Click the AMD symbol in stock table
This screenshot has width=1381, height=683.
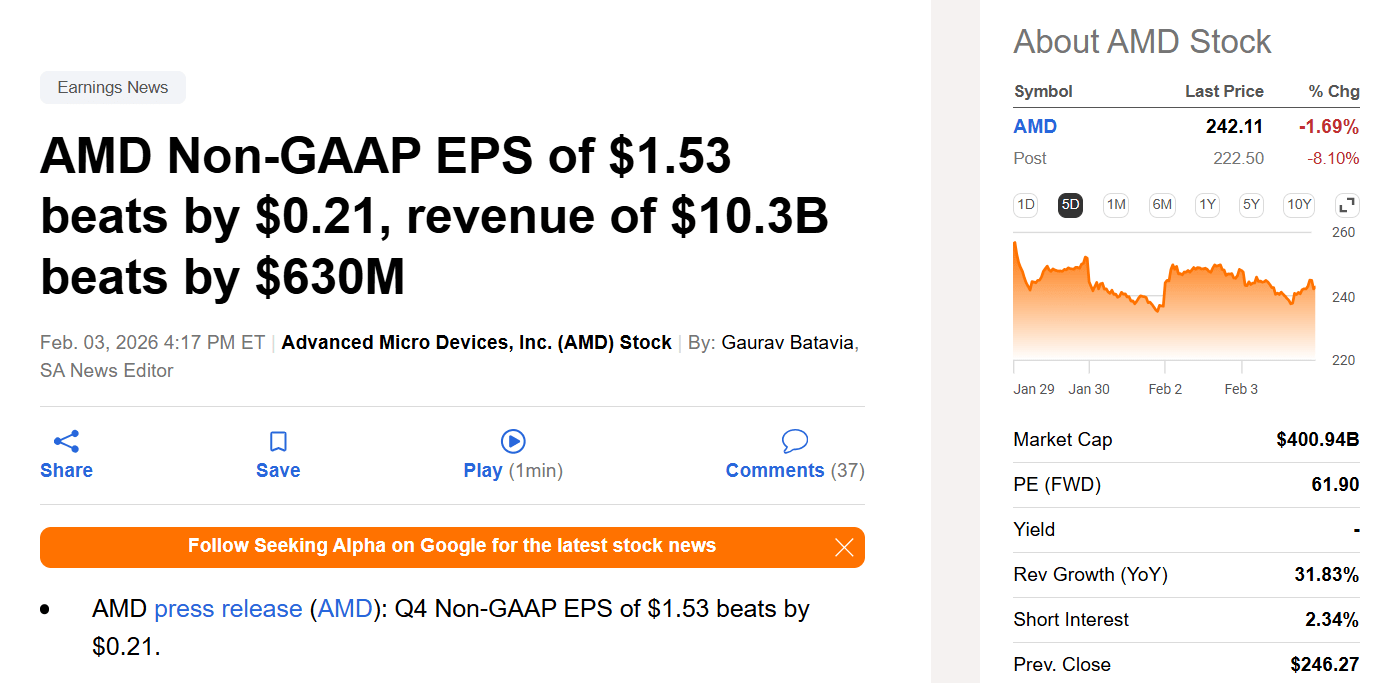1035,127
